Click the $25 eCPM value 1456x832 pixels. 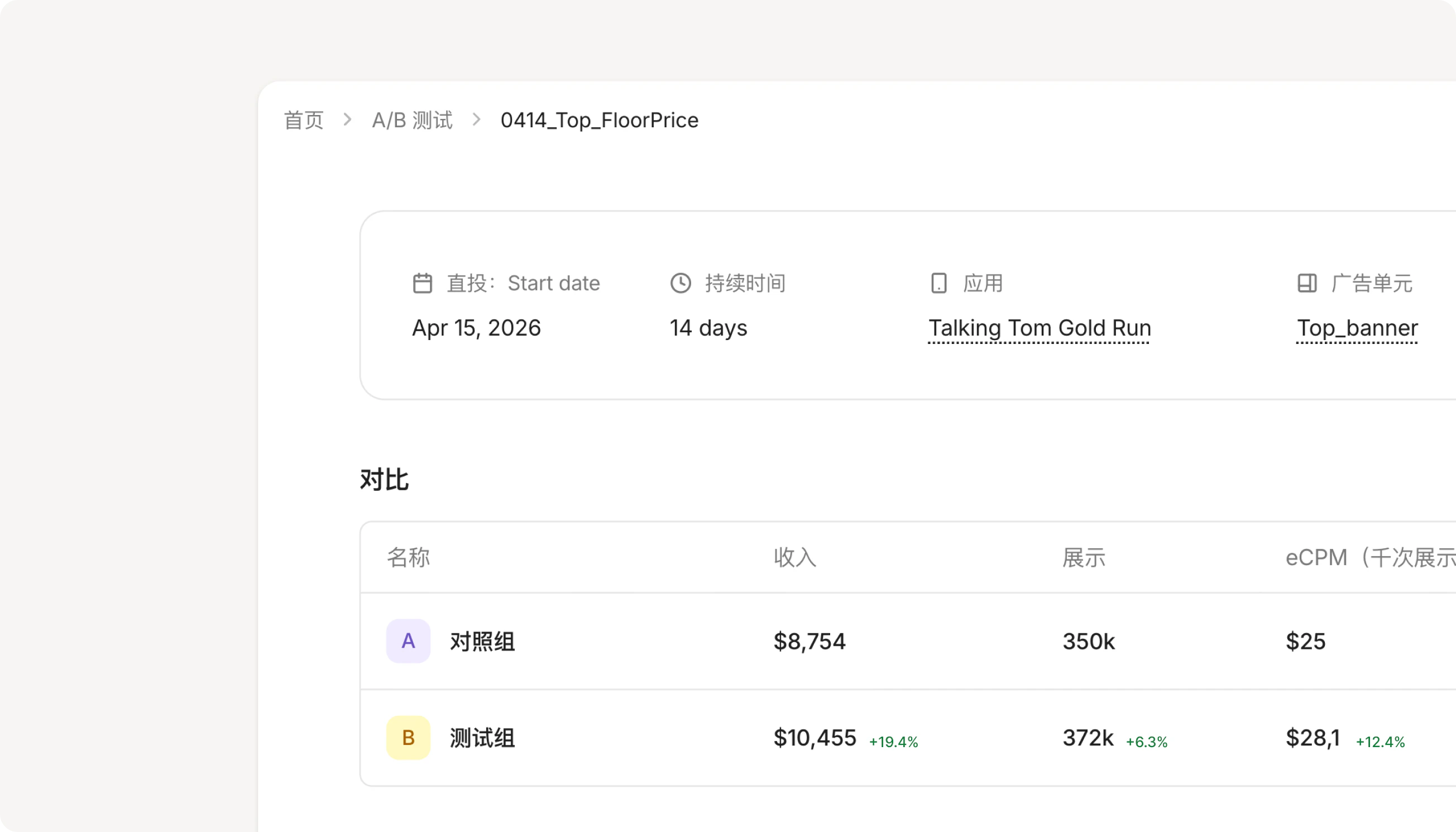pyautogui.click(x=1306, y=641)
